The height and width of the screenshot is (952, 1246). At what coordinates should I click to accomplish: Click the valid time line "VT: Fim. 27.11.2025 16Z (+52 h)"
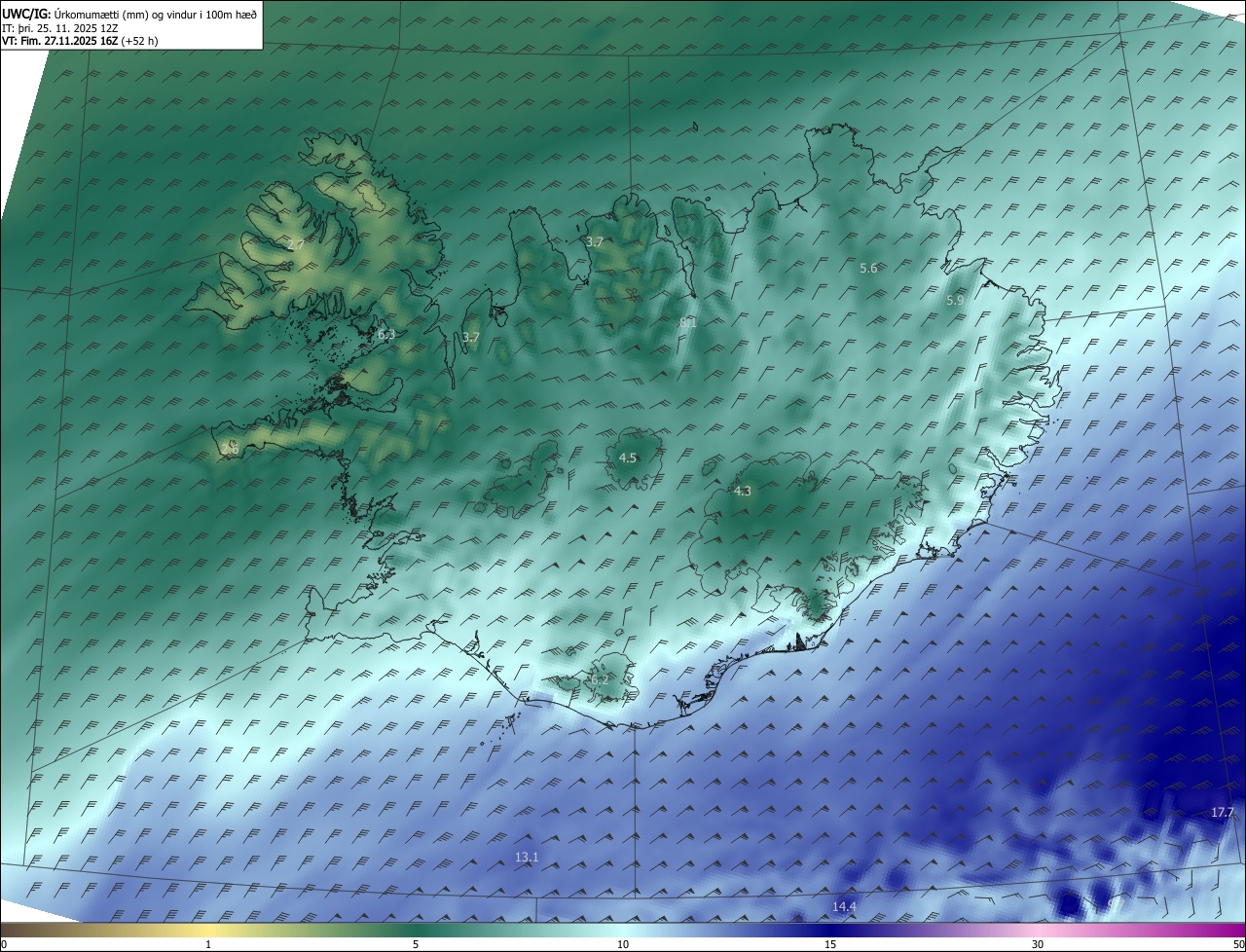[x=80, y=41]
